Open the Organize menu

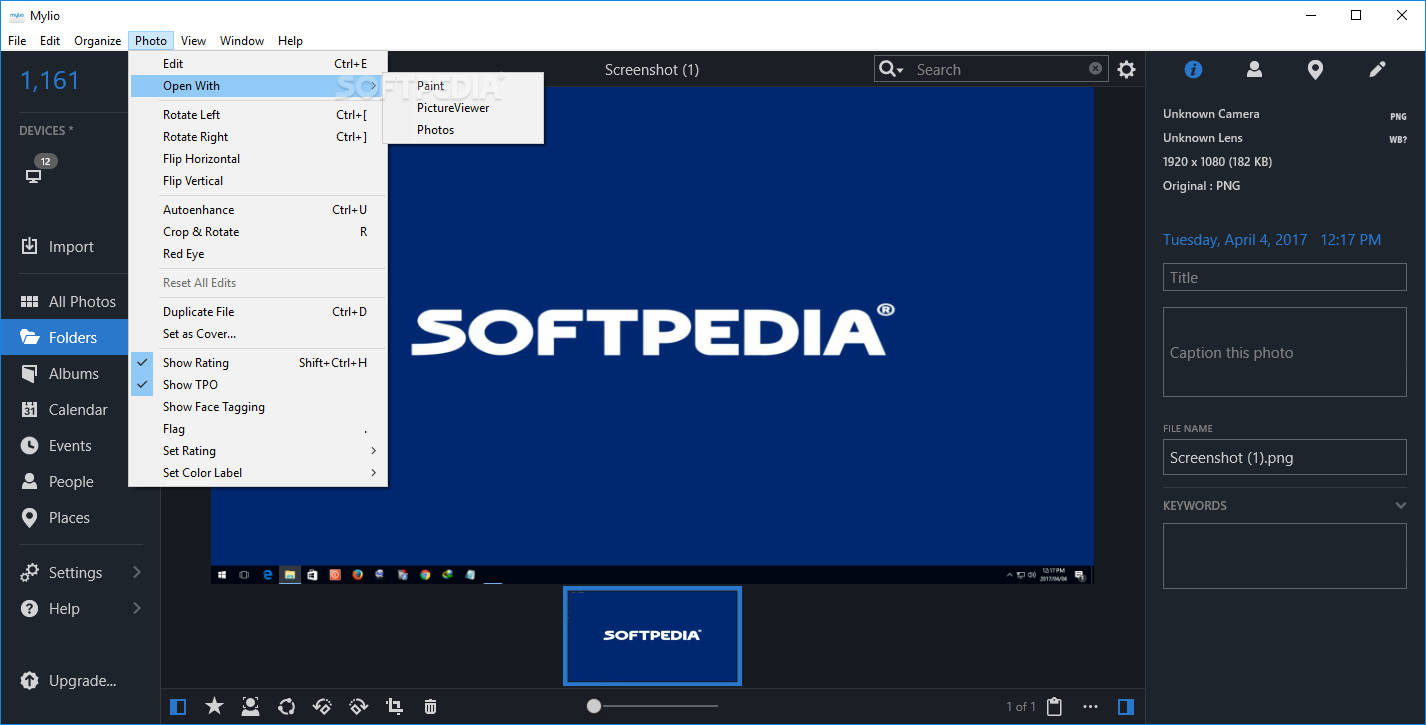tap(98, 41)
